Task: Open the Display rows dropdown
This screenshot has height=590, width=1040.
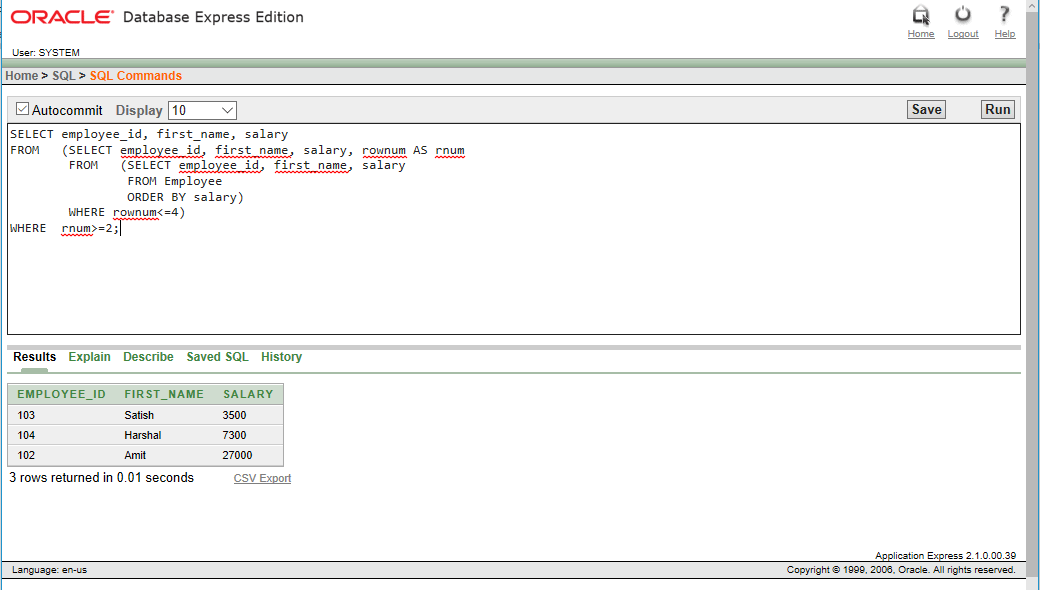Action: click(225, 110)
